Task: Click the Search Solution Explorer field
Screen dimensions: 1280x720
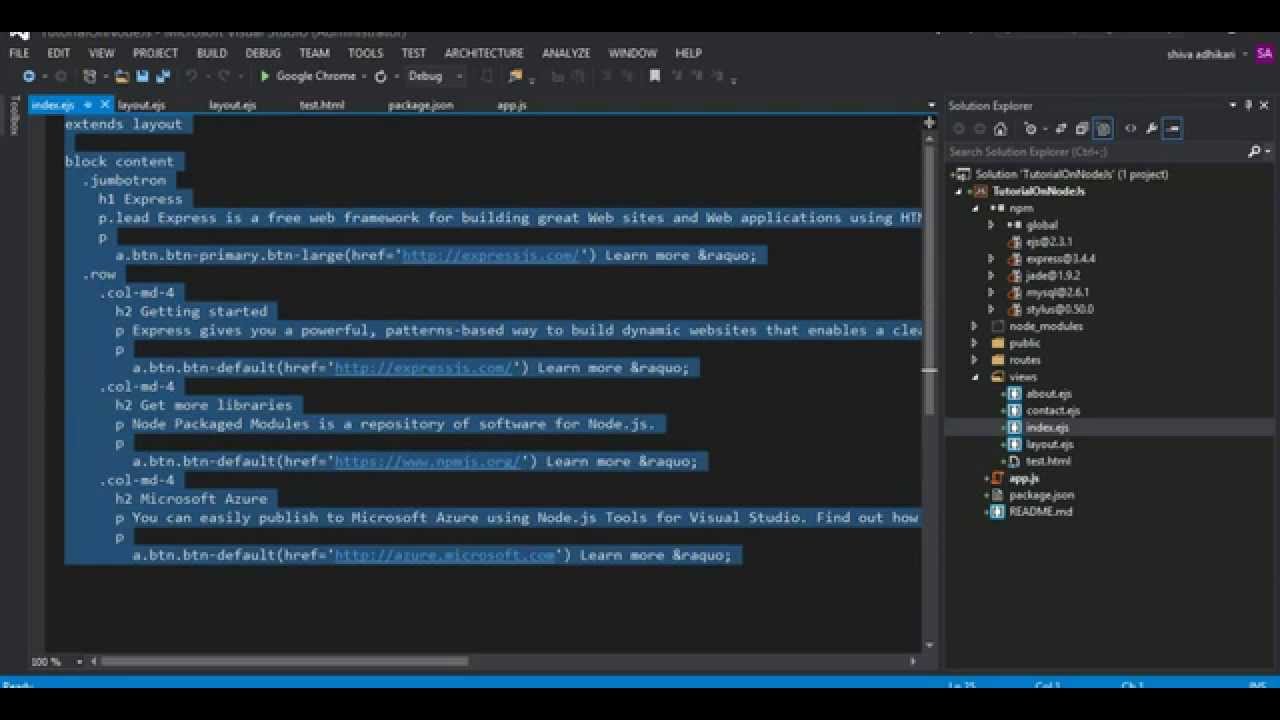Action: [1095, 152]
